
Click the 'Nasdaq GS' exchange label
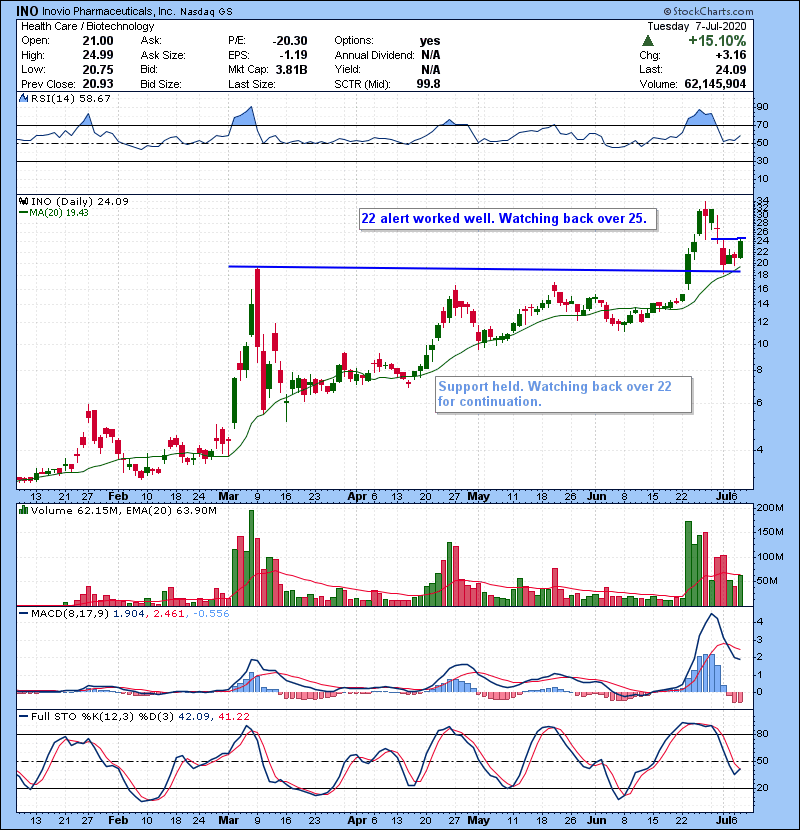[x=206, y=12]
